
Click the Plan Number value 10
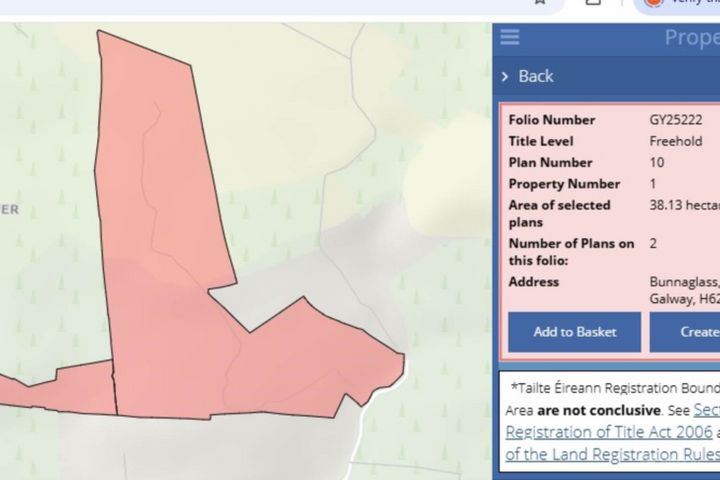coord(657,163)
